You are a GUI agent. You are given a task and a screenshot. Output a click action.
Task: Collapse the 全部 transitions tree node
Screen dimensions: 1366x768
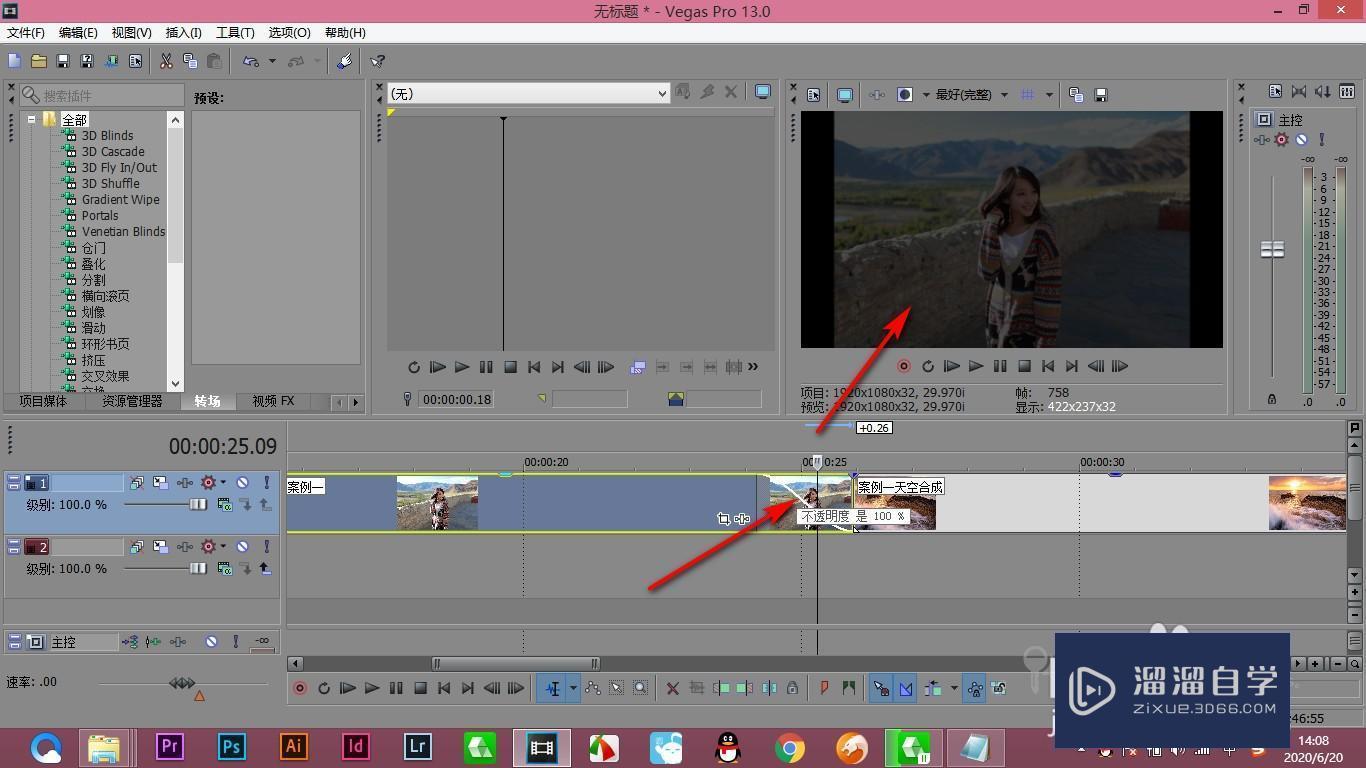(32, 119)
